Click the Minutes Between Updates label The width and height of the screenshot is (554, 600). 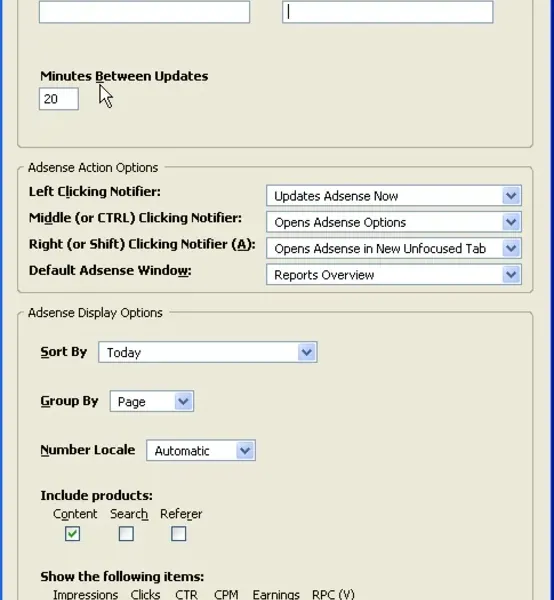pos(124,76)
